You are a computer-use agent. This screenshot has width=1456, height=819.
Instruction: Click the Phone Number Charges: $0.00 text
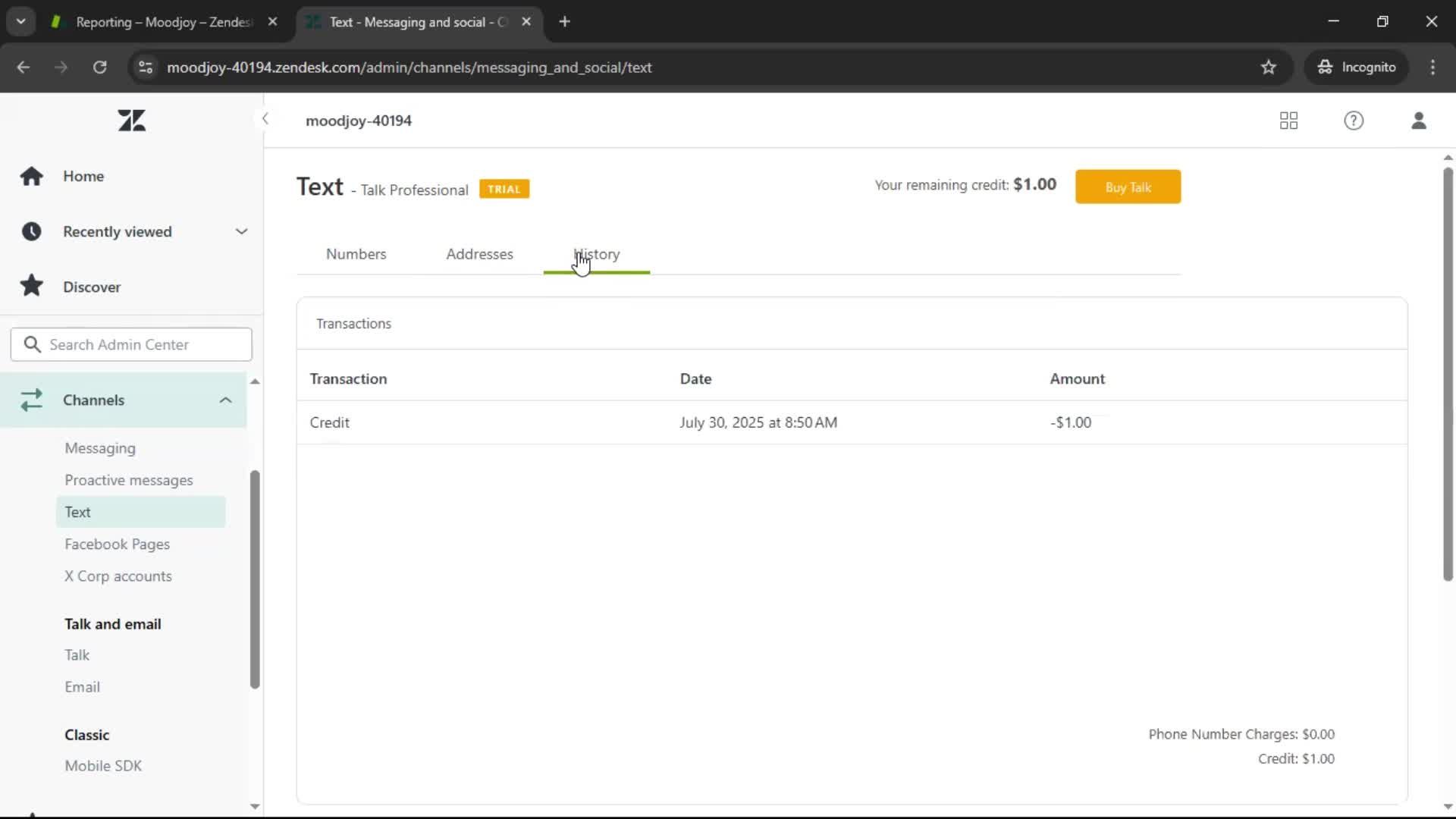pos(1241,734)
